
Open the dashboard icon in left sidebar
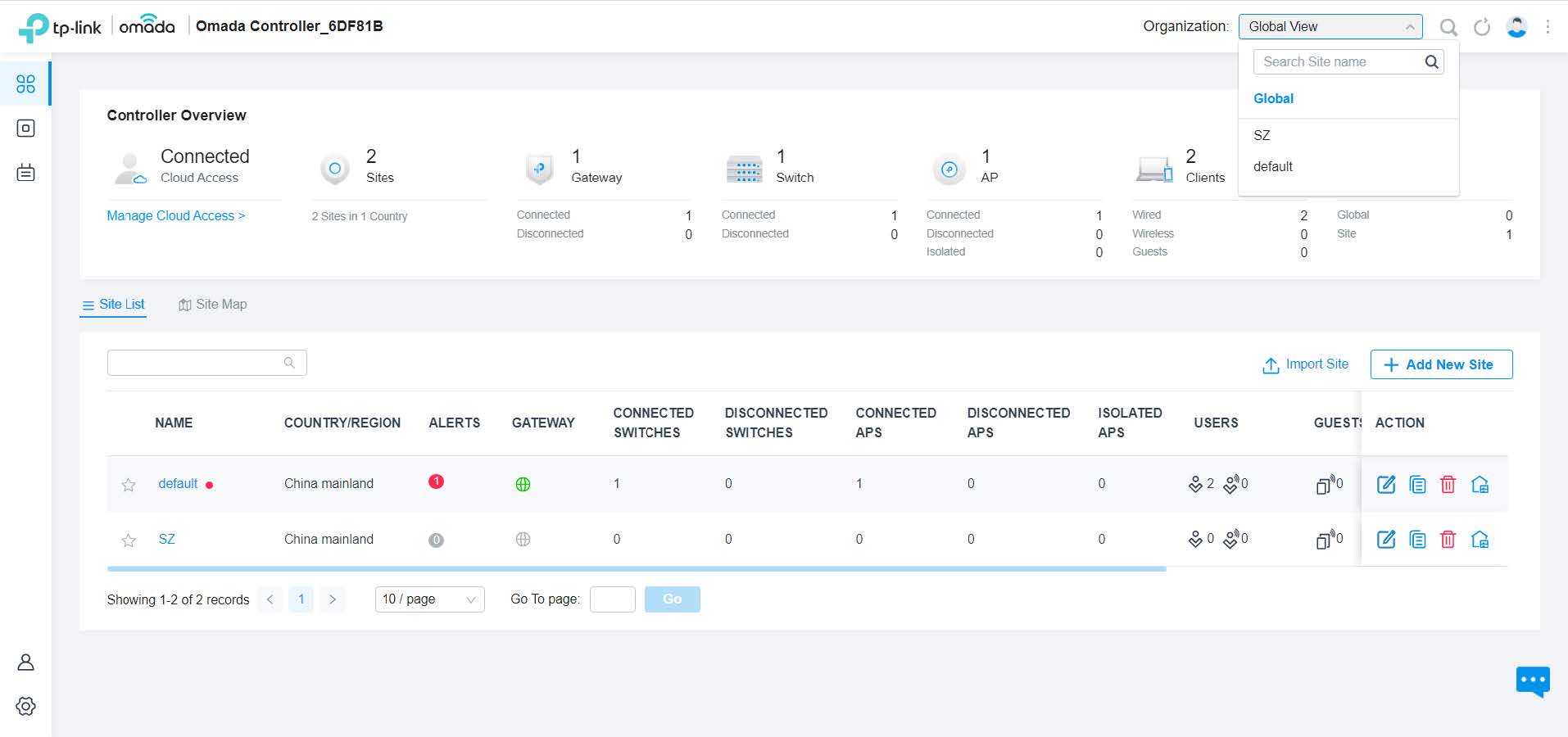[x=25, y=84]
